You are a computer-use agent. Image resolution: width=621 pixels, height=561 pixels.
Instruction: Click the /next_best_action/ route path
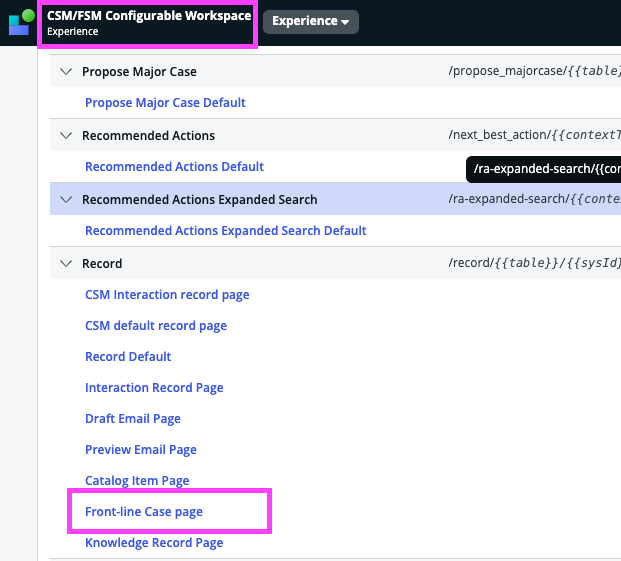click(x=535, y=135)
